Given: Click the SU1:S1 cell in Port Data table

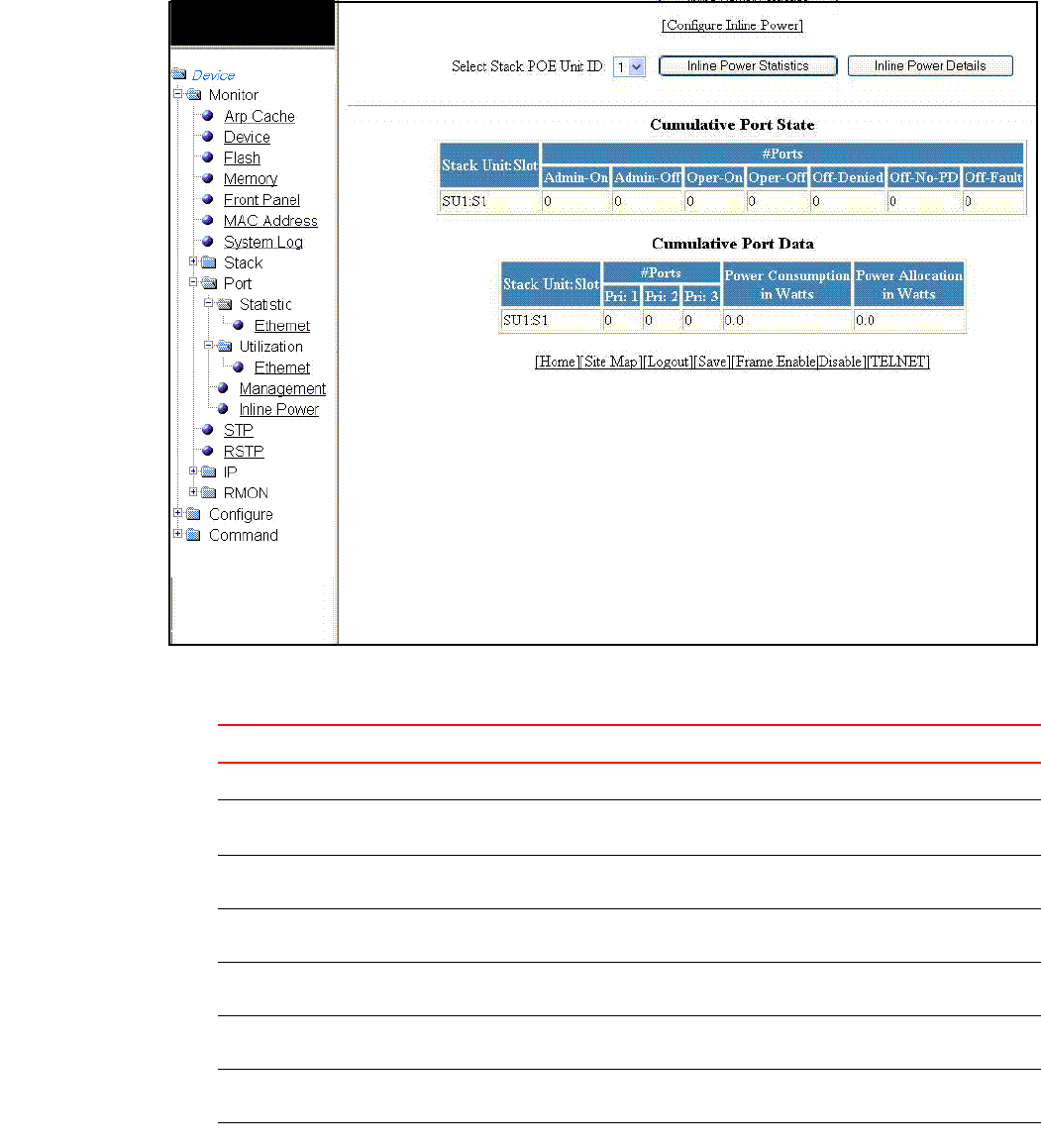Looking at the screenshot, I should [x=551, y=320].
